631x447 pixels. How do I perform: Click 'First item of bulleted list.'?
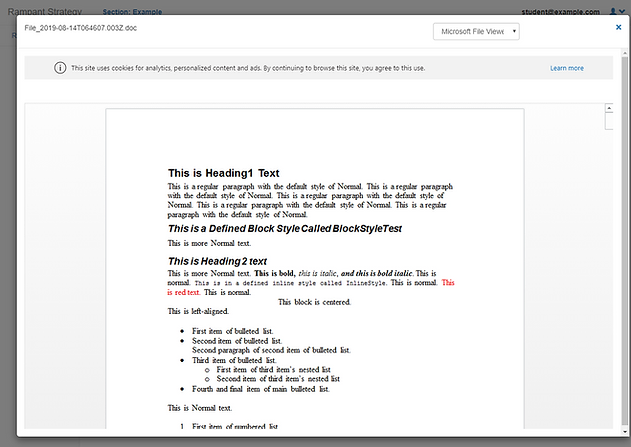point(233,331)
